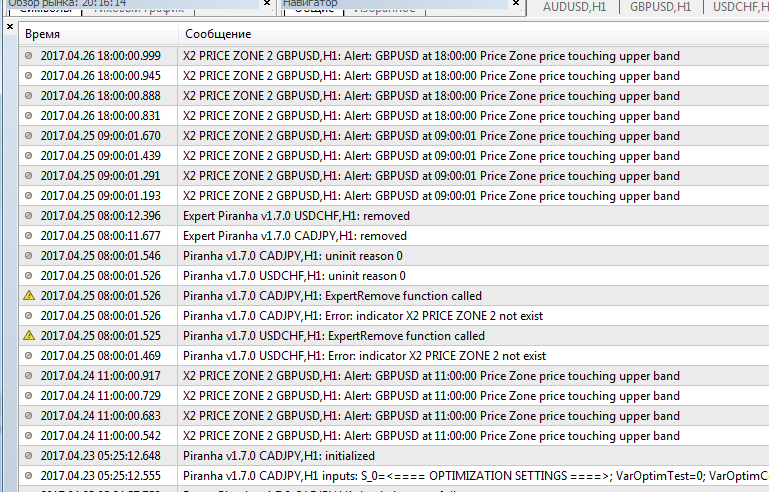Click the Время column header
The image size is (769, 492).
pos(99,34)
